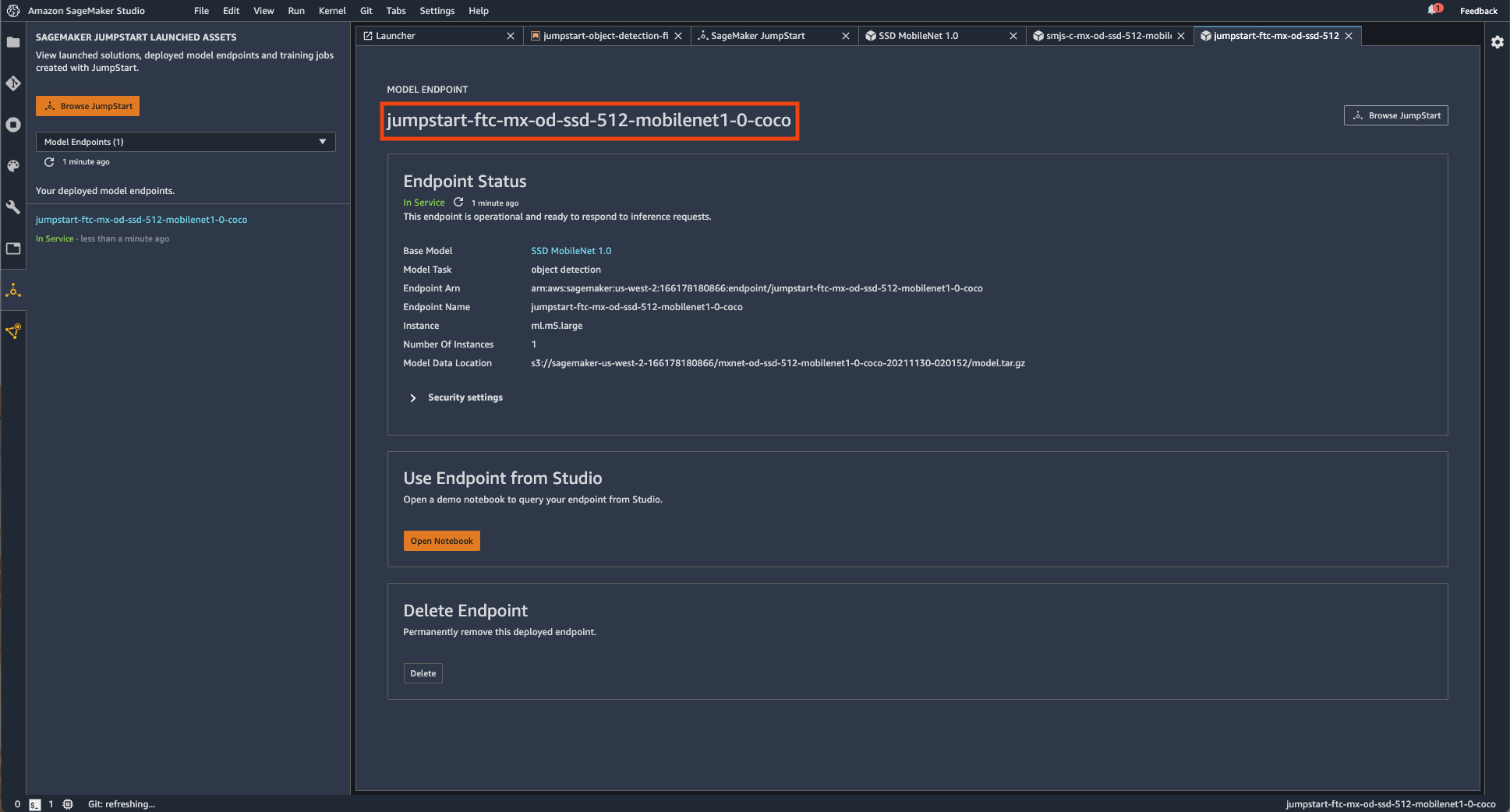Expand Security settings section
The width and height of the screenshot is (1510, 812).
(456, 397)
